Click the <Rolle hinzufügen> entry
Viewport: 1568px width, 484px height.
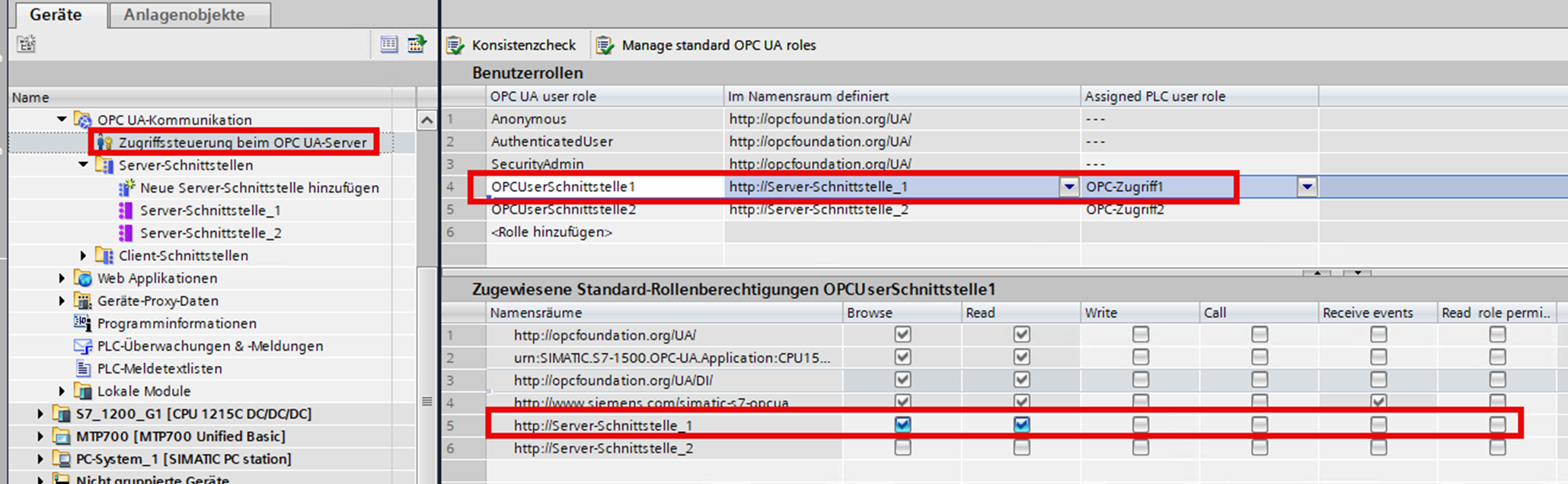coord(551,232)
